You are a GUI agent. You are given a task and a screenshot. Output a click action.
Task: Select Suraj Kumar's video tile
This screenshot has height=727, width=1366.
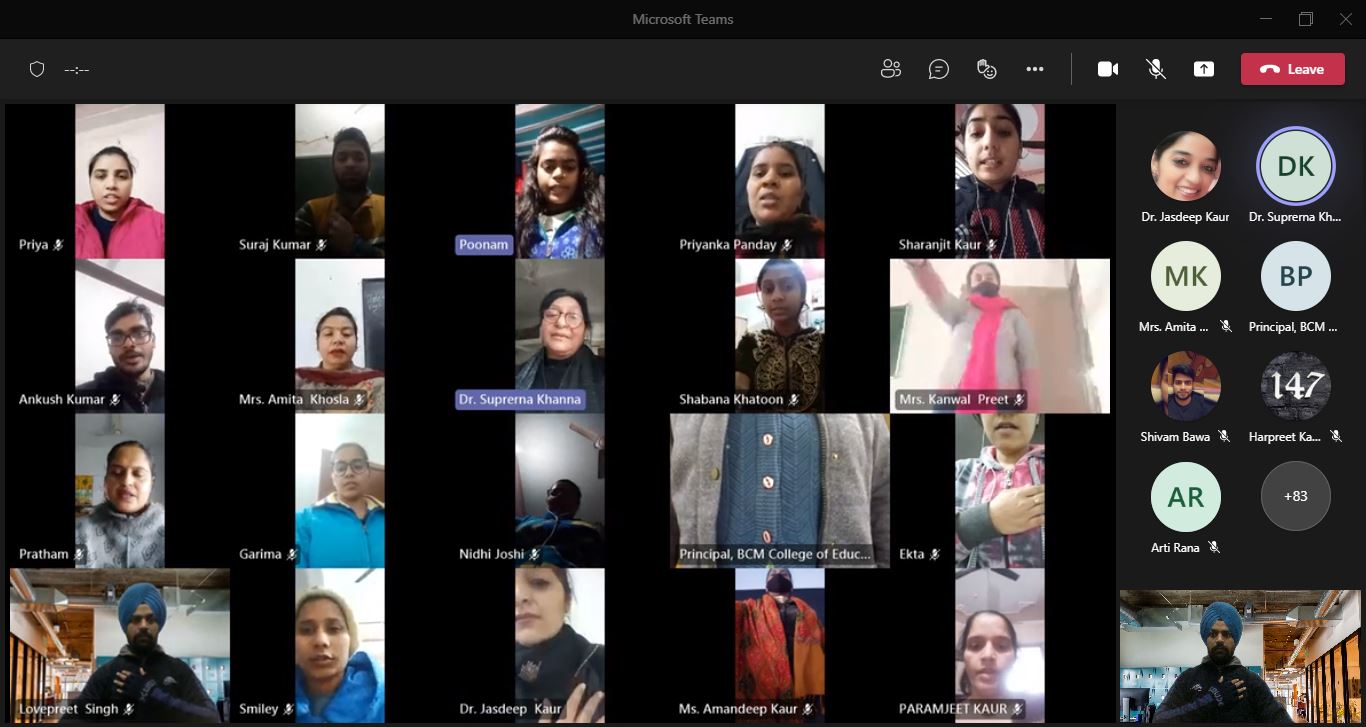[340, 181]
